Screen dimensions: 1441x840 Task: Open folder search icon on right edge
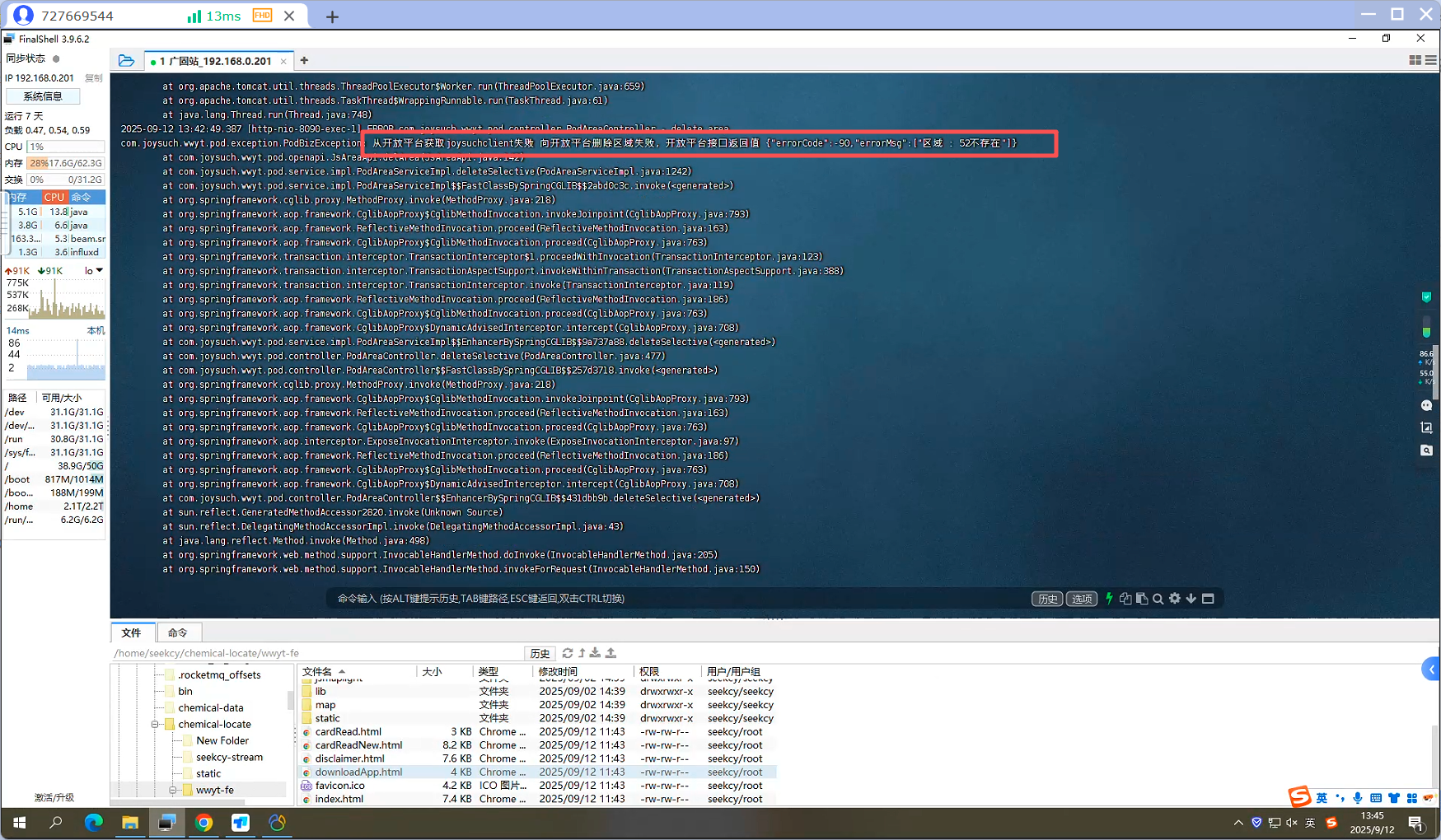pos(1426,450)
